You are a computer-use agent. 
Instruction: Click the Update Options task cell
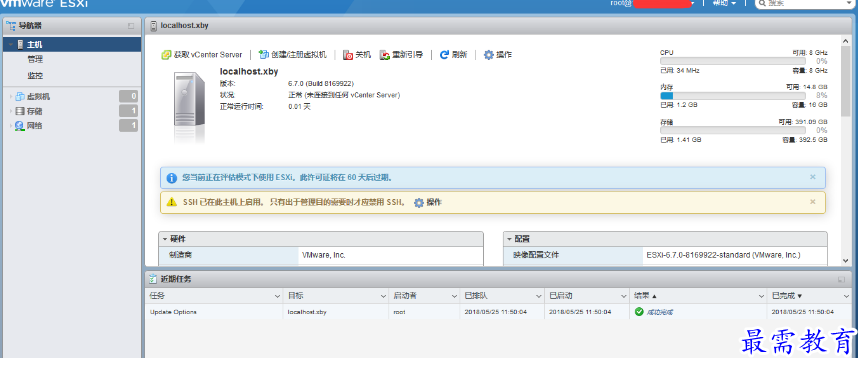click(214, 312)
